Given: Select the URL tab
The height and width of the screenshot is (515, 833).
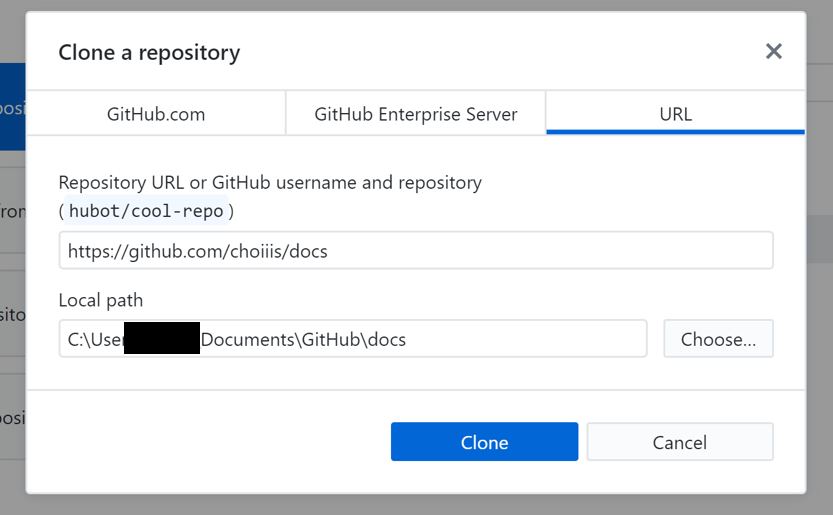Looking at the screenshot, I should click(675, 114).
